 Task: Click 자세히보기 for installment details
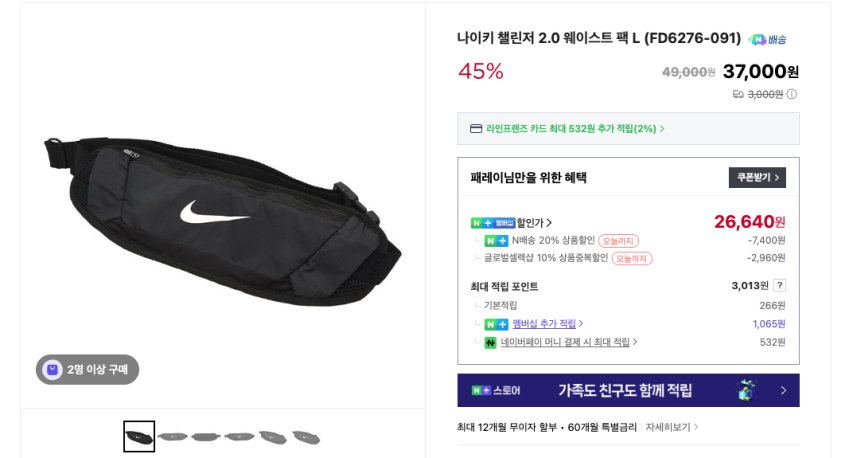click(672, 427)
